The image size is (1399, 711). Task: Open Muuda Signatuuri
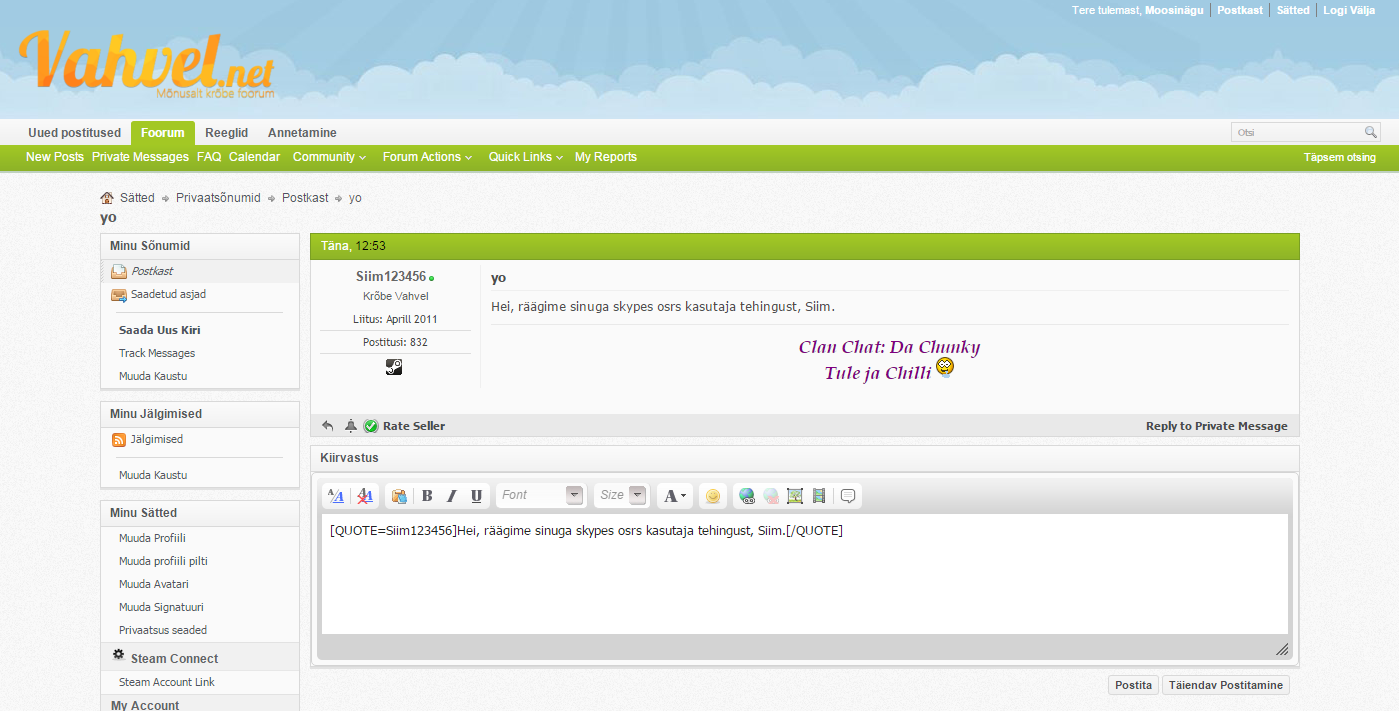click(161, 607)
